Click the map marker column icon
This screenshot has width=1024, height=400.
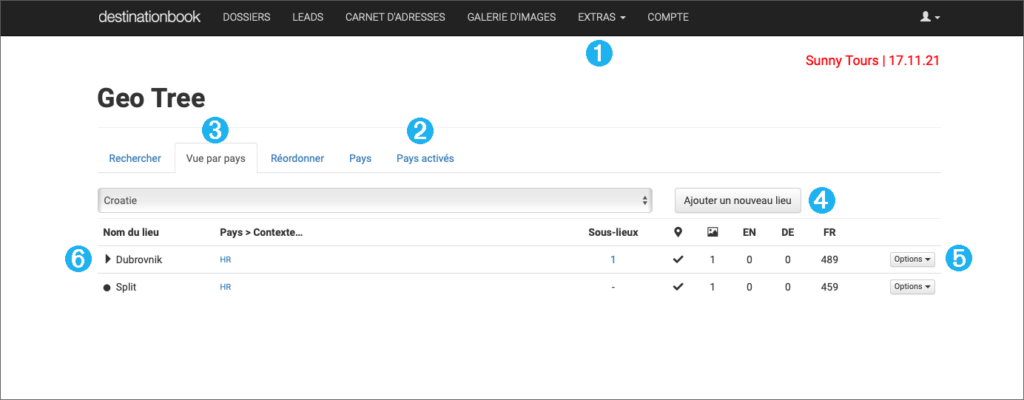pos(679,232)
